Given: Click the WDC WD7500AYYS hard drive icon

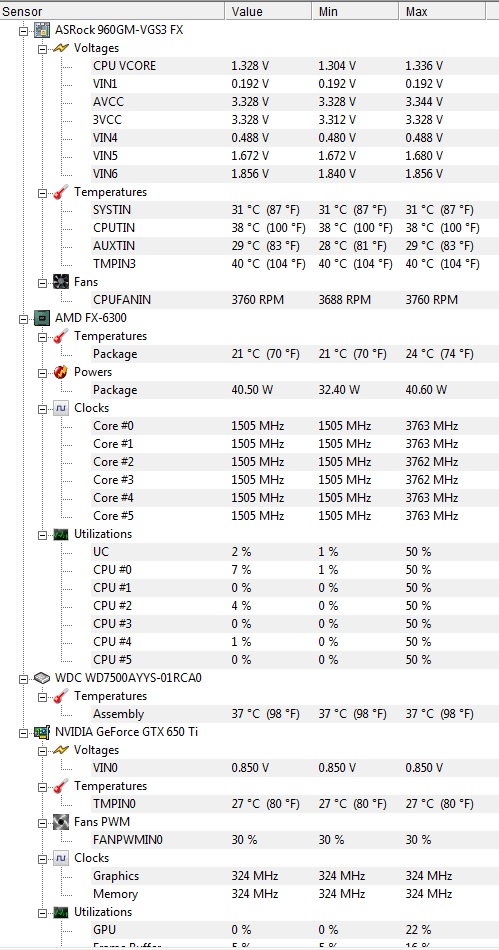Looking at the screenshot, I should [x=42, y=677].
